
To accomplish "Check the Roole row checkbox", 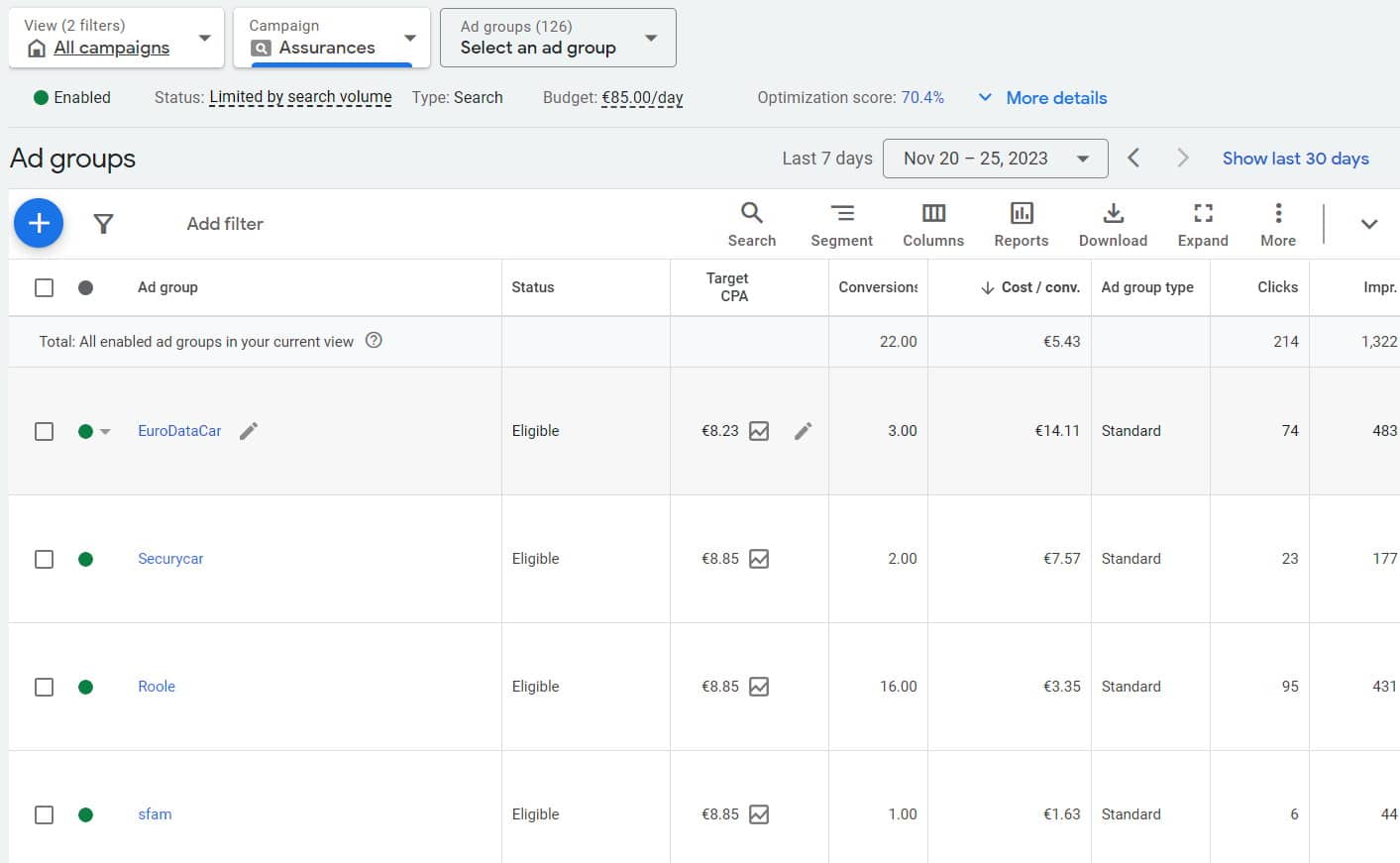I will point(44,687).
